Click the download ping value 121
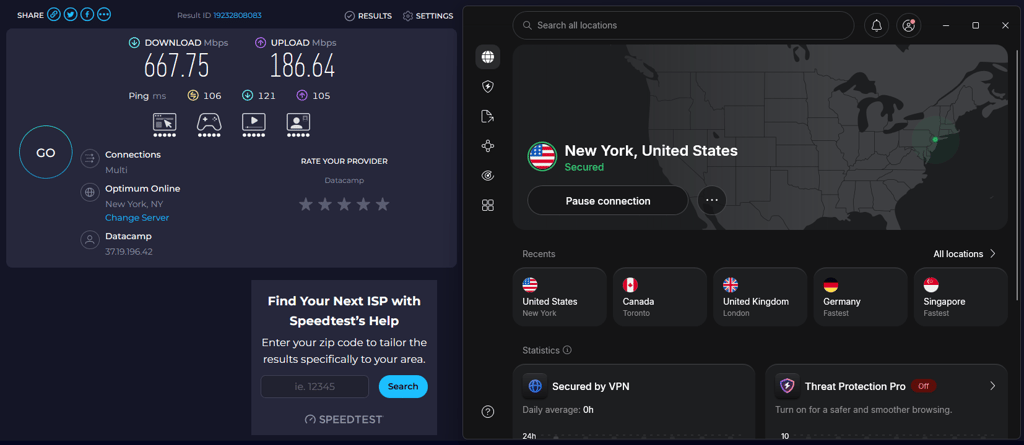1024x445 pixels. point(266,96)
